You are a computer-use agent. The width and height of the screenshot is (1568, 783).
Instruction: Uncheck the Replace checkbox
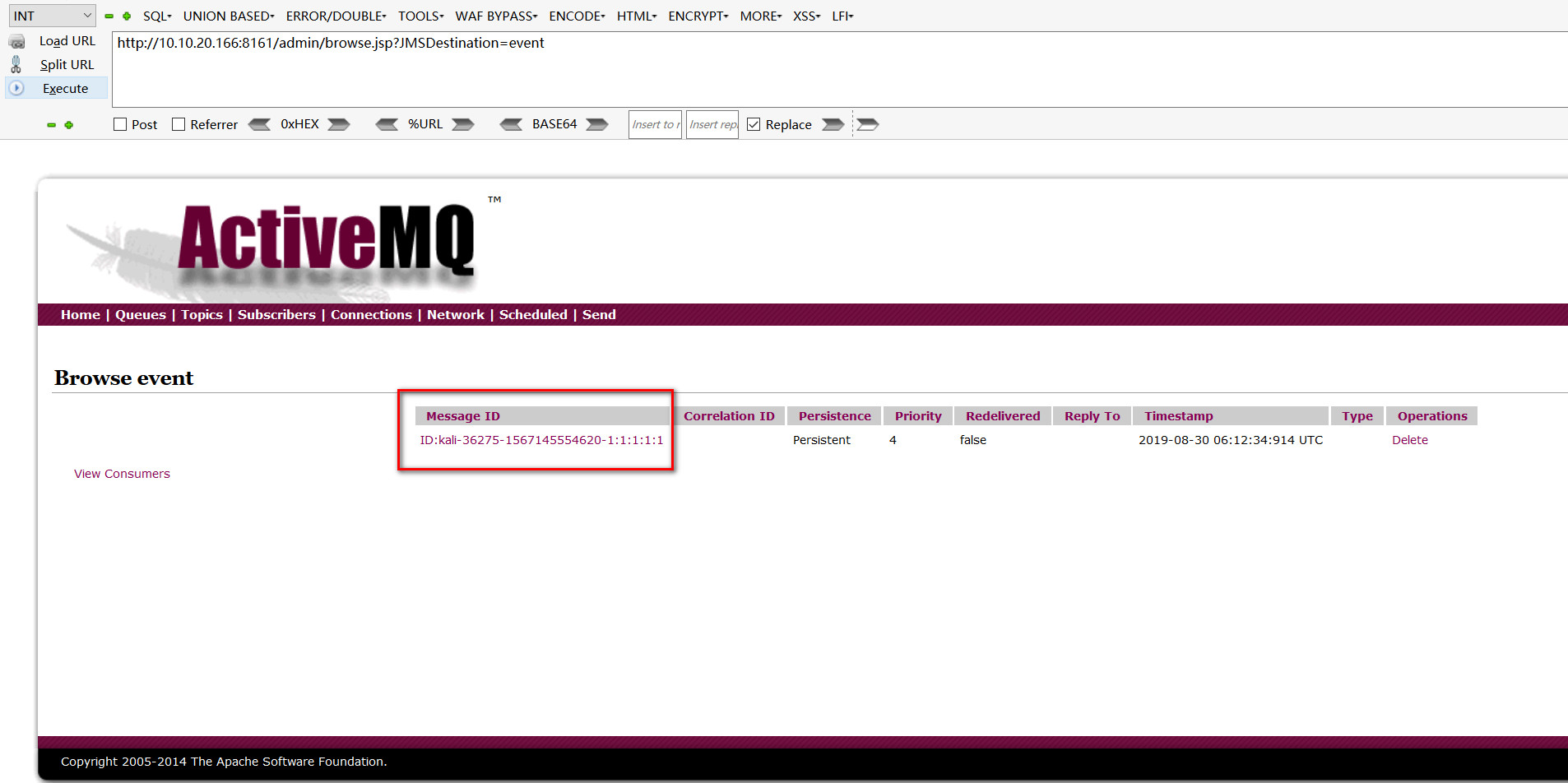click(x=754, y=124)
